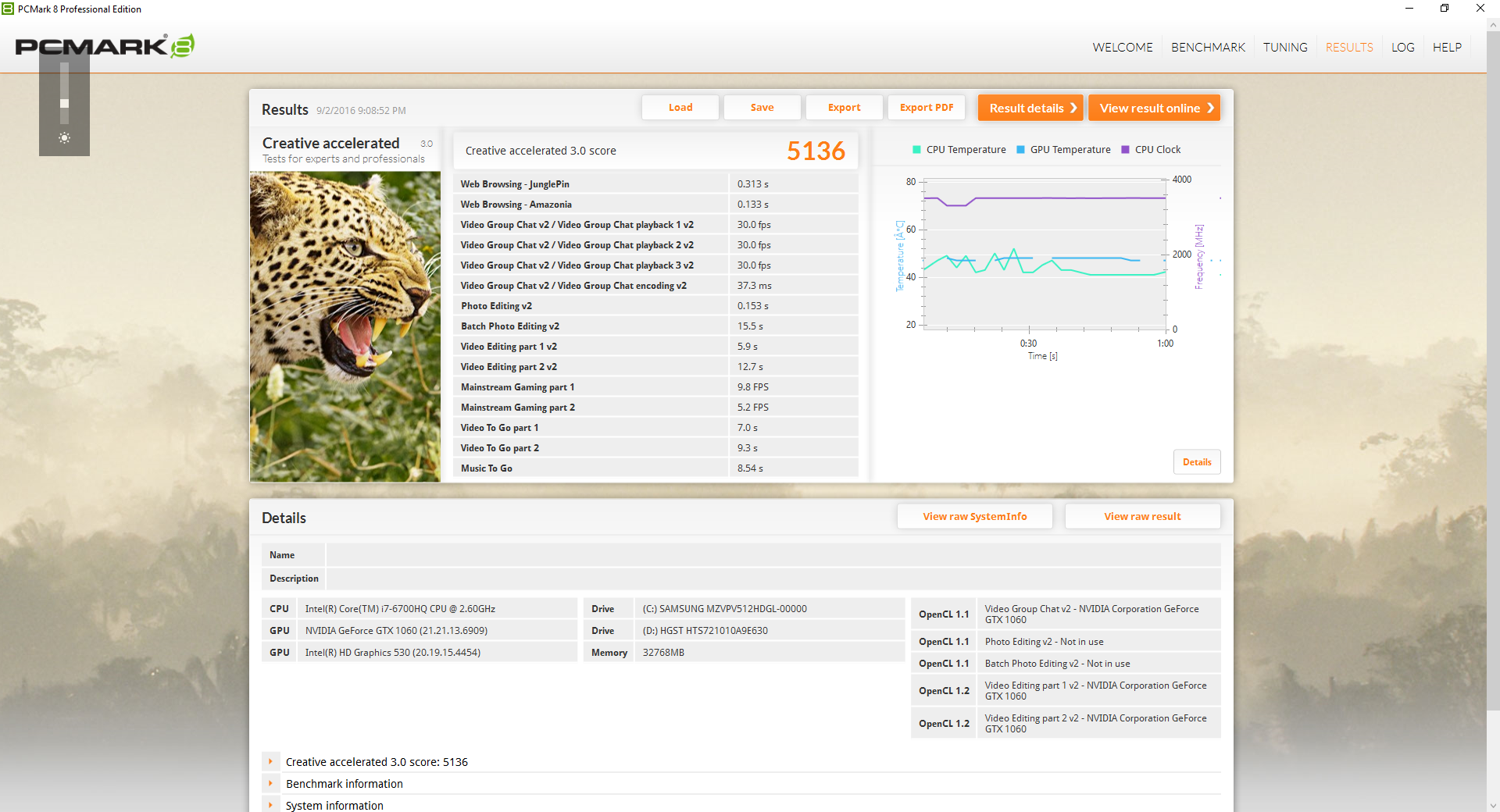Open the WELCOME tab
Viewport: 1500px width, 812px height.
tap(1123, 48)
